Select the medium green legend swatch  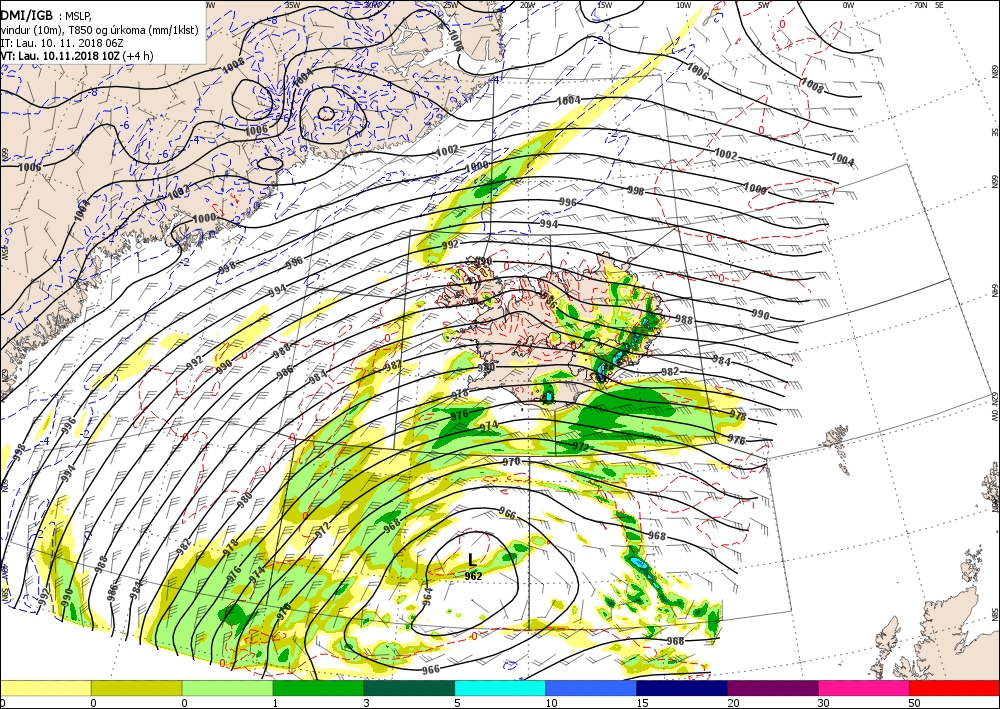click(318, 688)
